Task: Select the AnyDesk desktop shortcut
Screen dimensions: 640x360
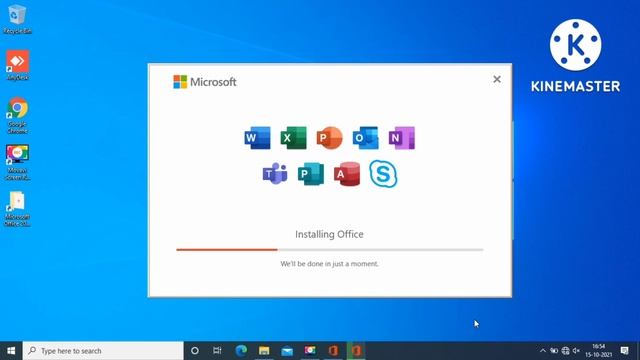Action: pyautogui.click(x=17, y=65)
